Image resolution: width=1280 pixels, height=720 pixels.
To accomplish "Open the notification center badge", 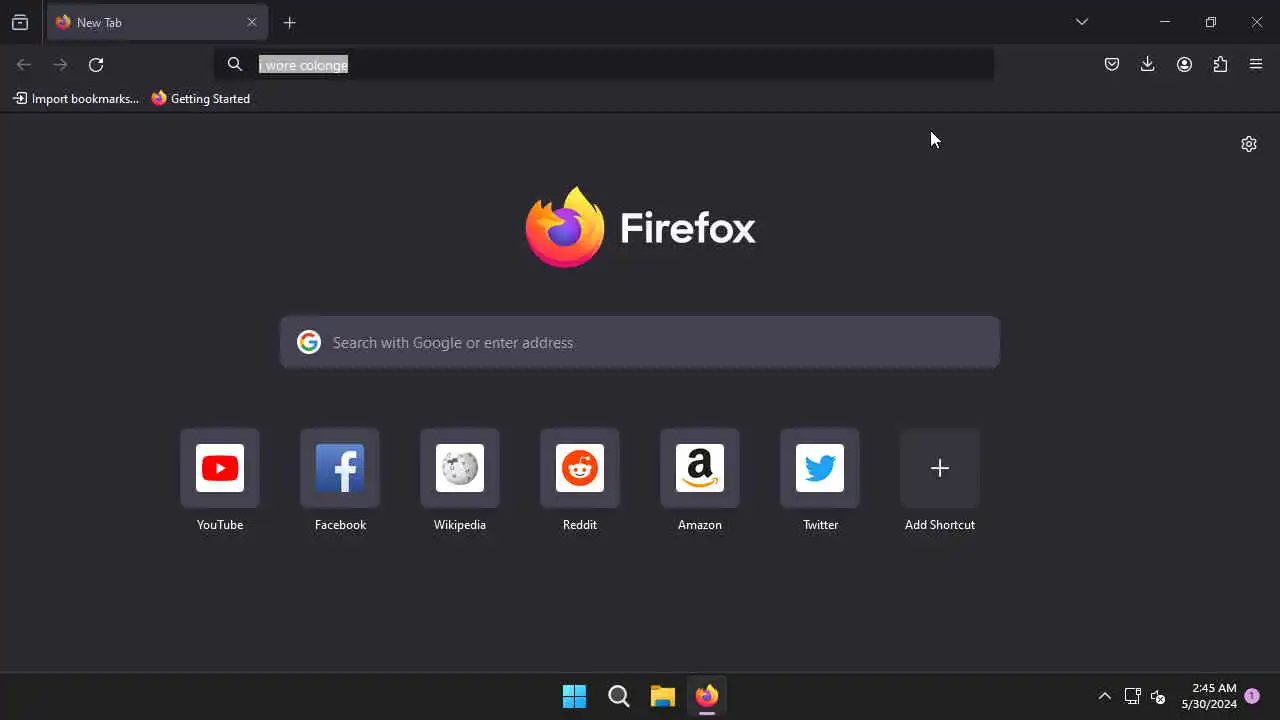I will tap(1252, 696).
